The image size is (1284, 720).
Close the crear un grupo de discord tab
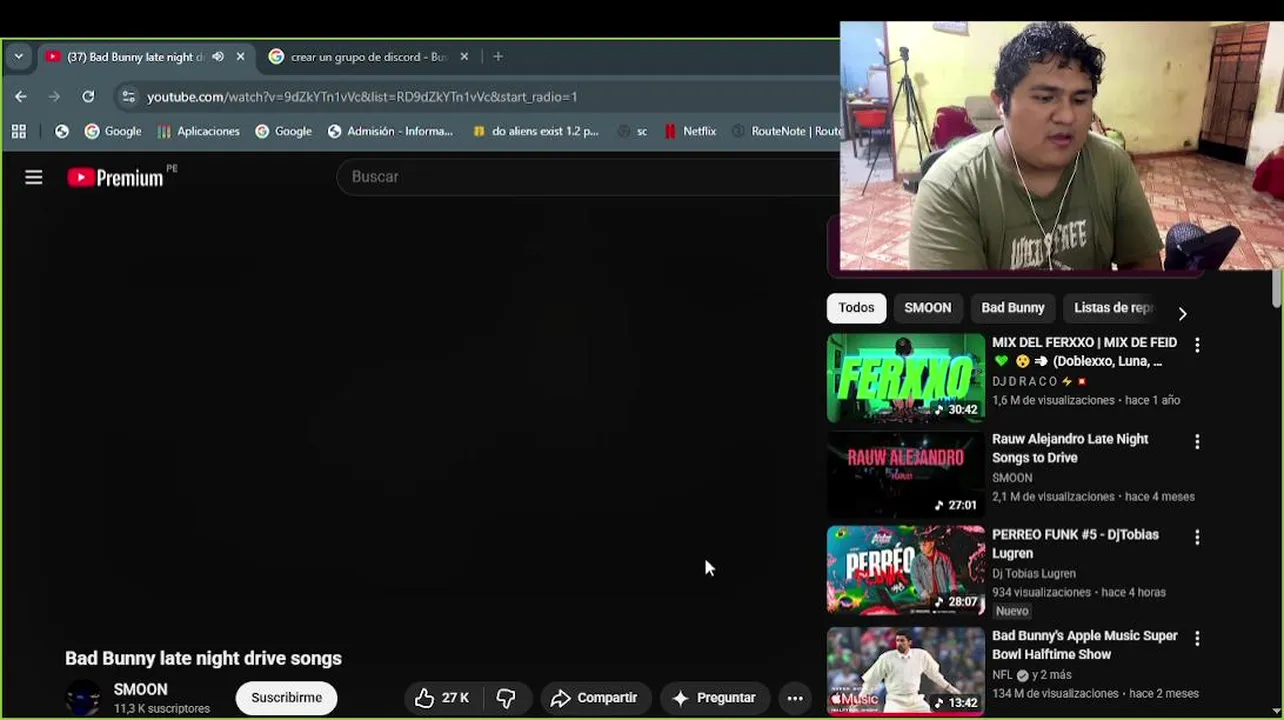coord(464,57)
